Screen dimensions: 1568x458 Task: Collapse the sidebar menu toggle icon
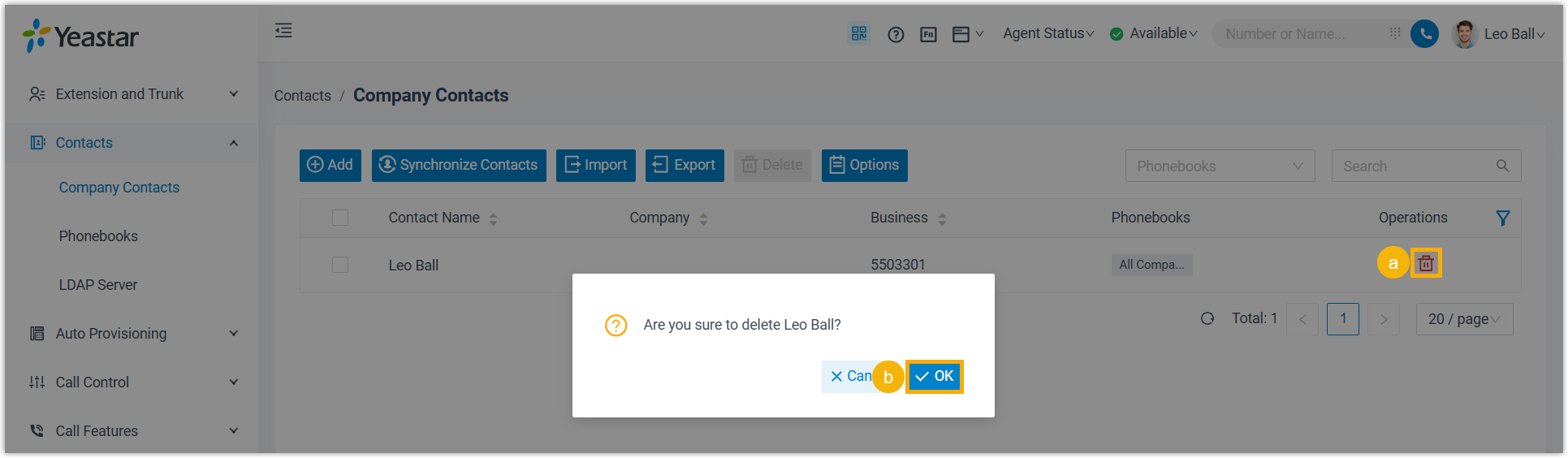[x=283, y=31]
